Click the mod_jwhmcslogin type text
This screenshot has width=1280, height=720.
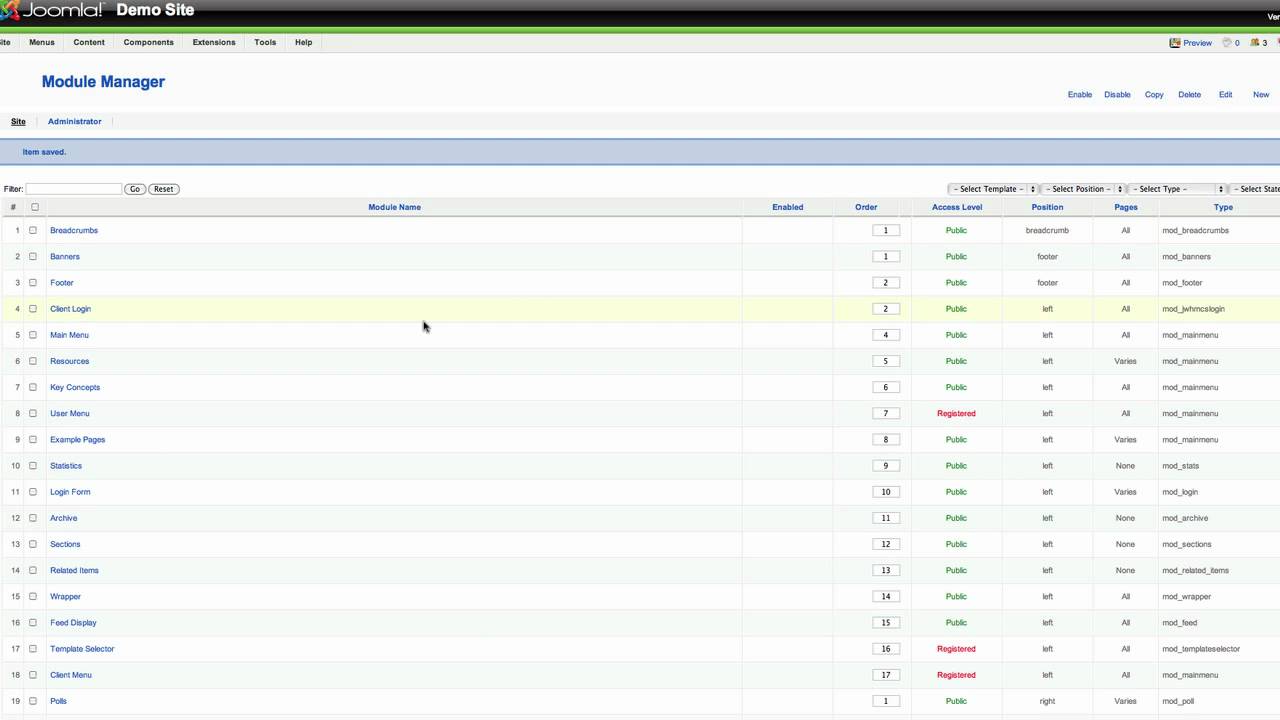(x=1193, y=309)
